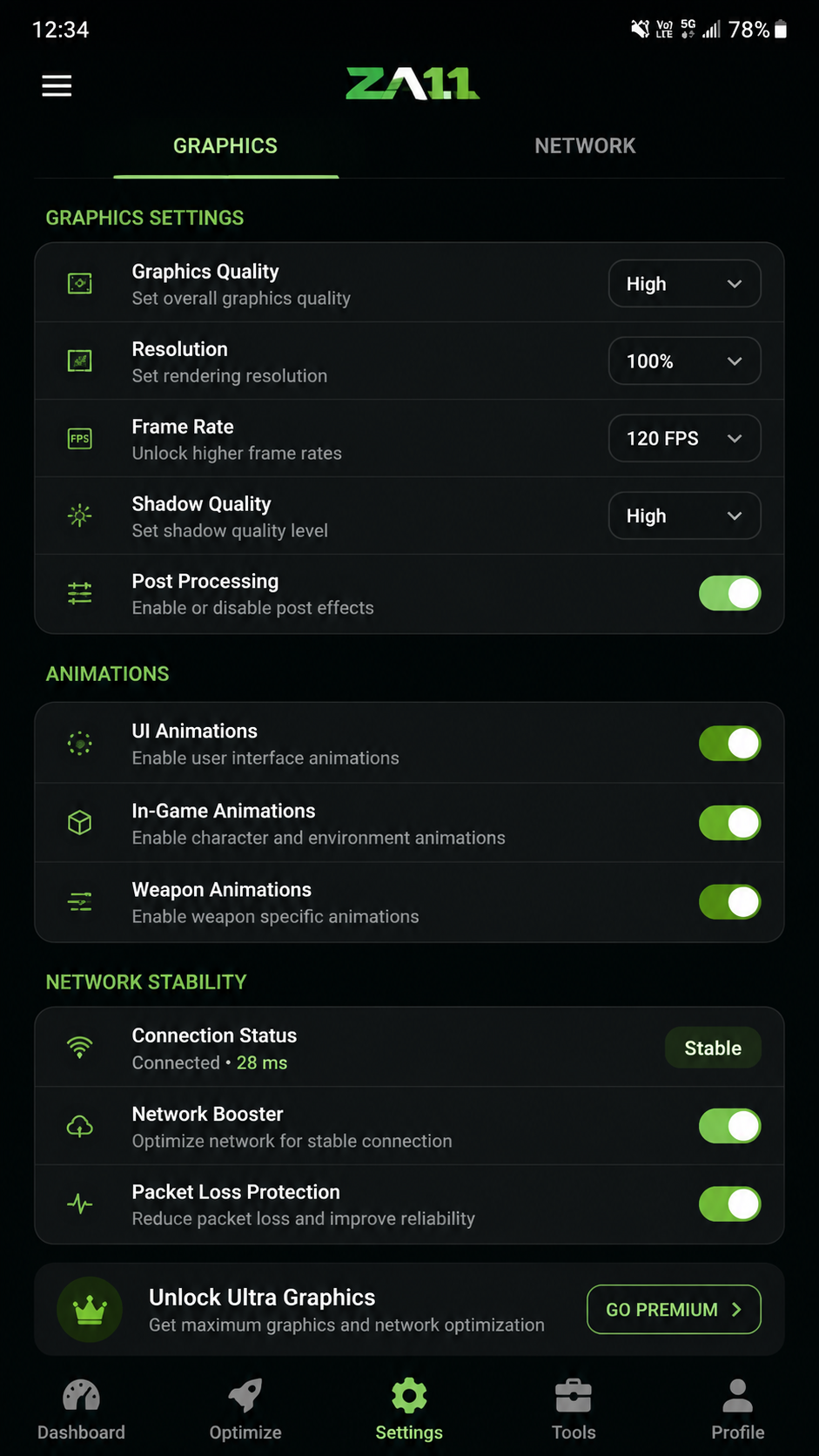The image size is (819, 1456).
Task: Disable Packet Loss Protection toggle
Action: pyautogui.click(x=730, y=1204)
